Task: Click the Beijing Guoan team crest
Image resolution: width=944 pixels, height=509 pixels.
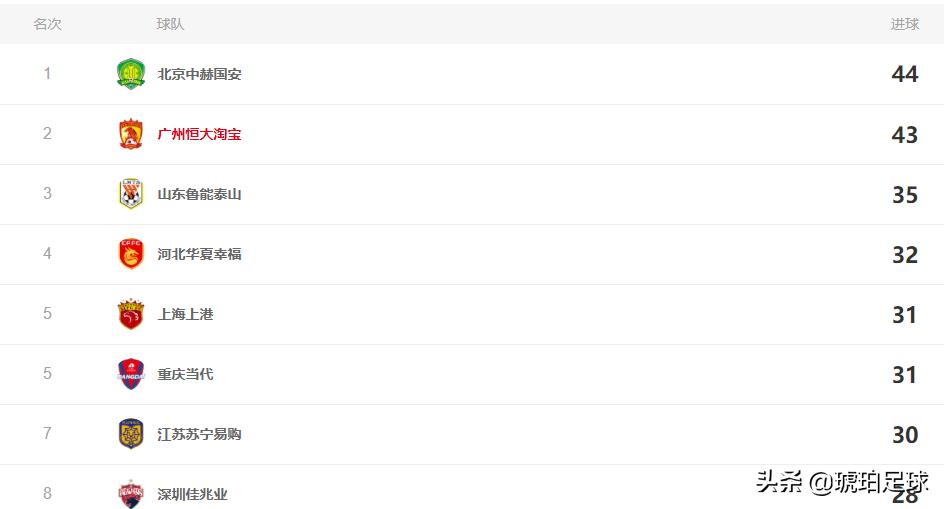Action: point(131,74)
